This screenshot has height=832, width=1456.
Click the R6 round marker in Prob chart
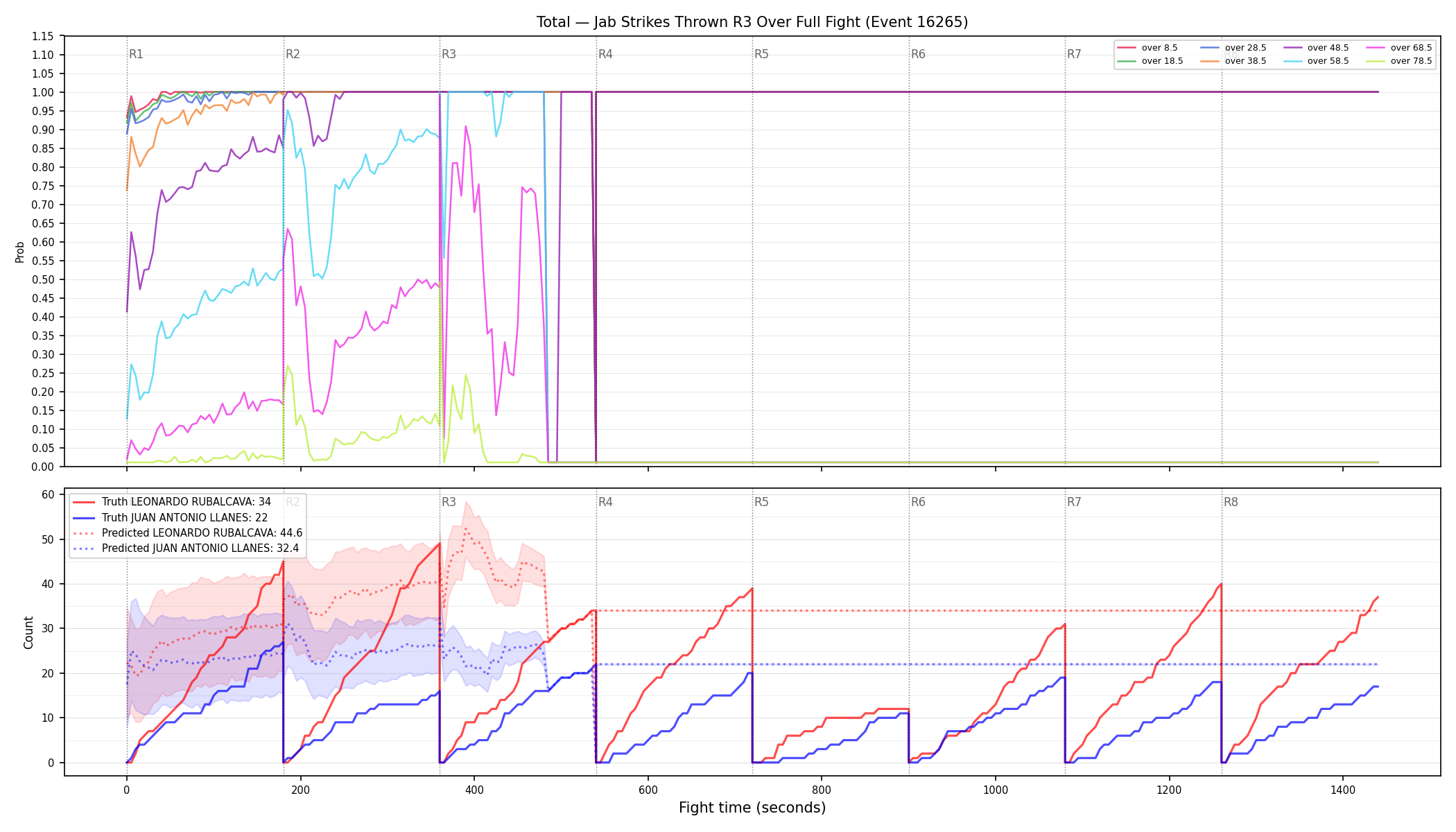pyautogui.click(x=918, y=54)
